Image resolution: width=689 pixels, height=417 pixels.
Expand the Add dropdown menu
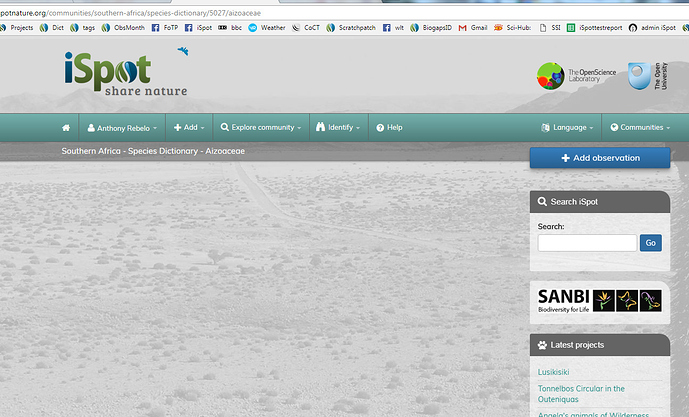(189, 127)
